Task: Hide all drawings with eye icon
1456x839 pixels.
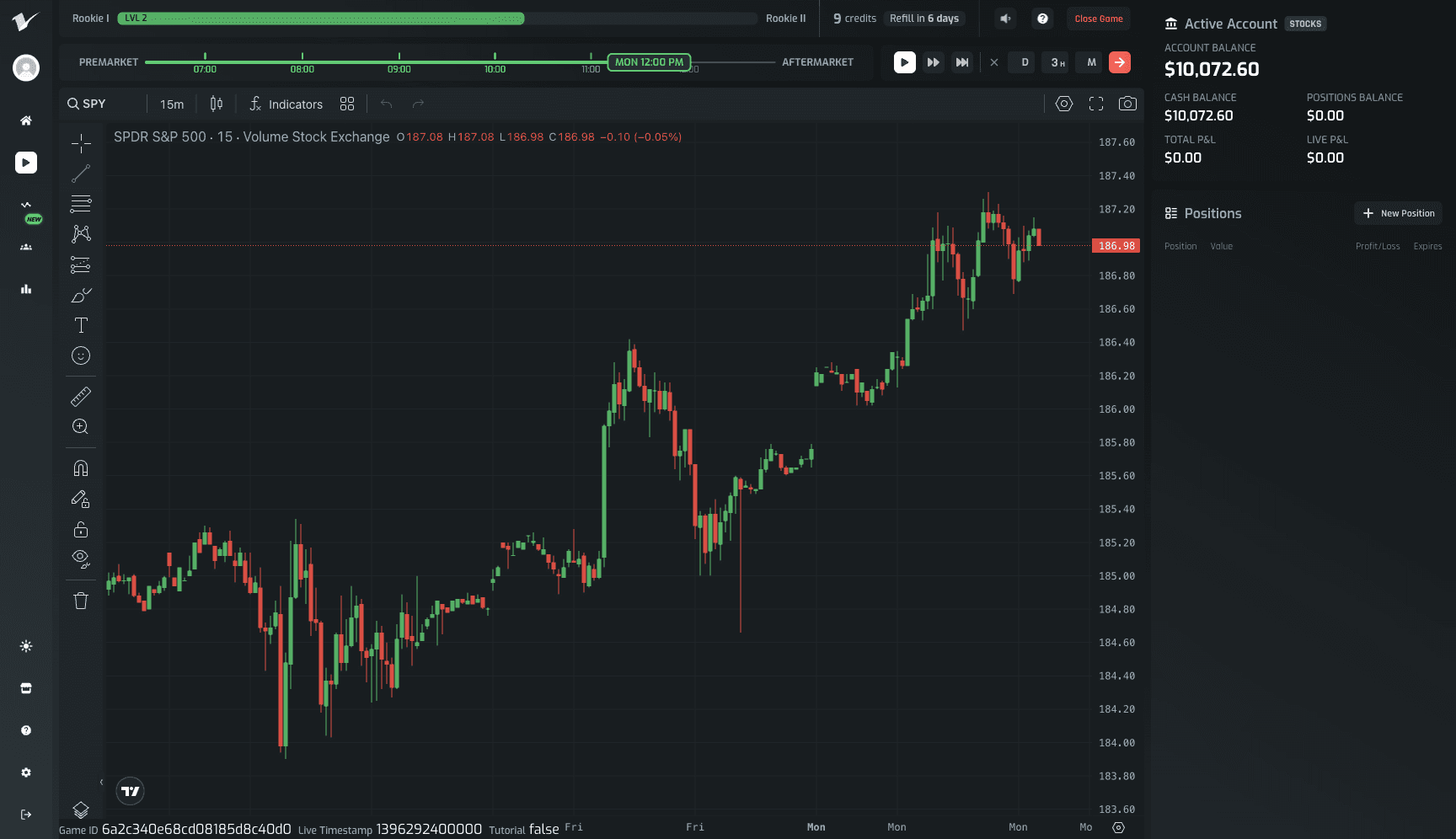Action: 81,558
